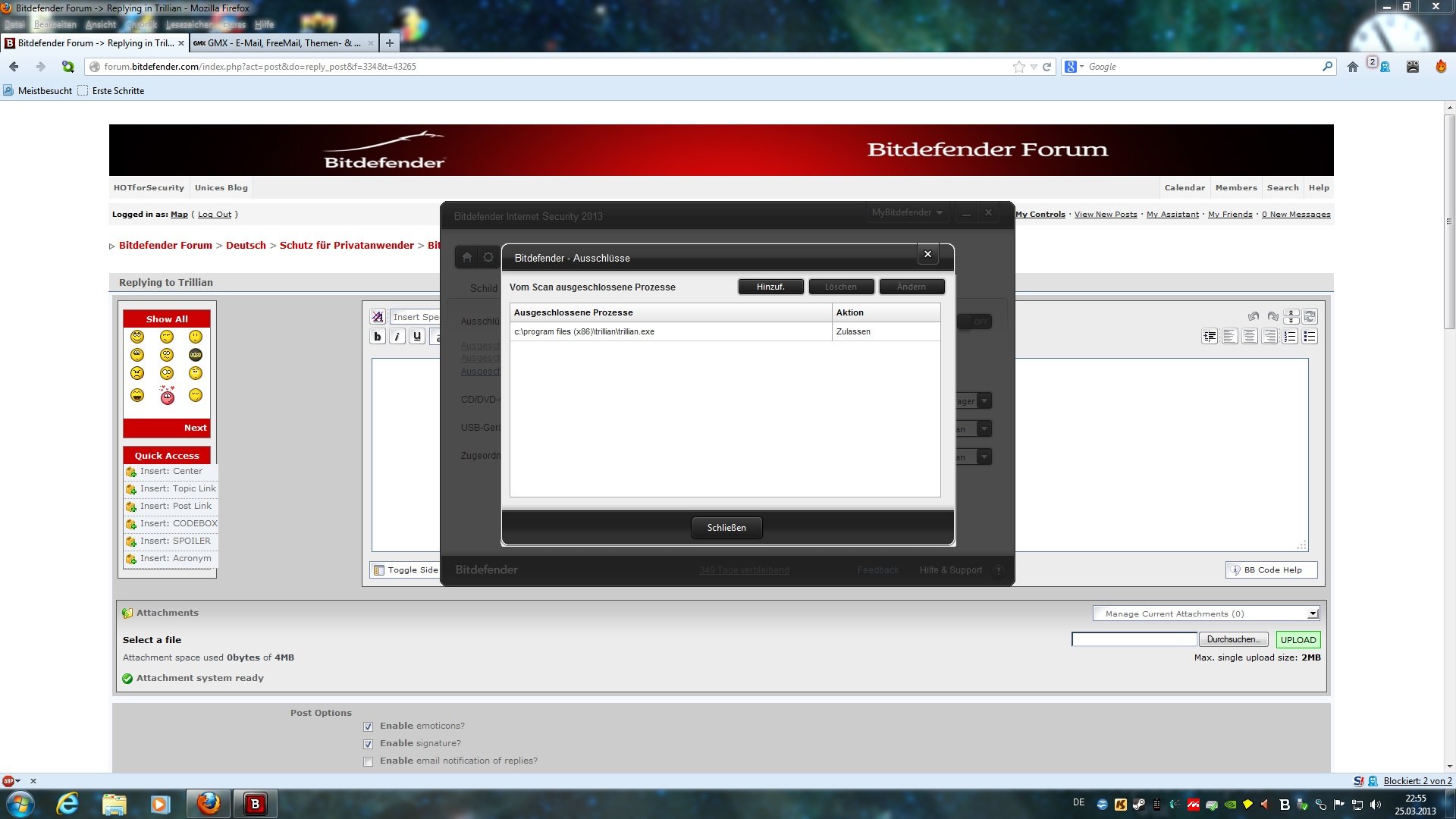1456x819 pixels.
Task: Click the Firefox reload icon
Action: coord(1046,67)
